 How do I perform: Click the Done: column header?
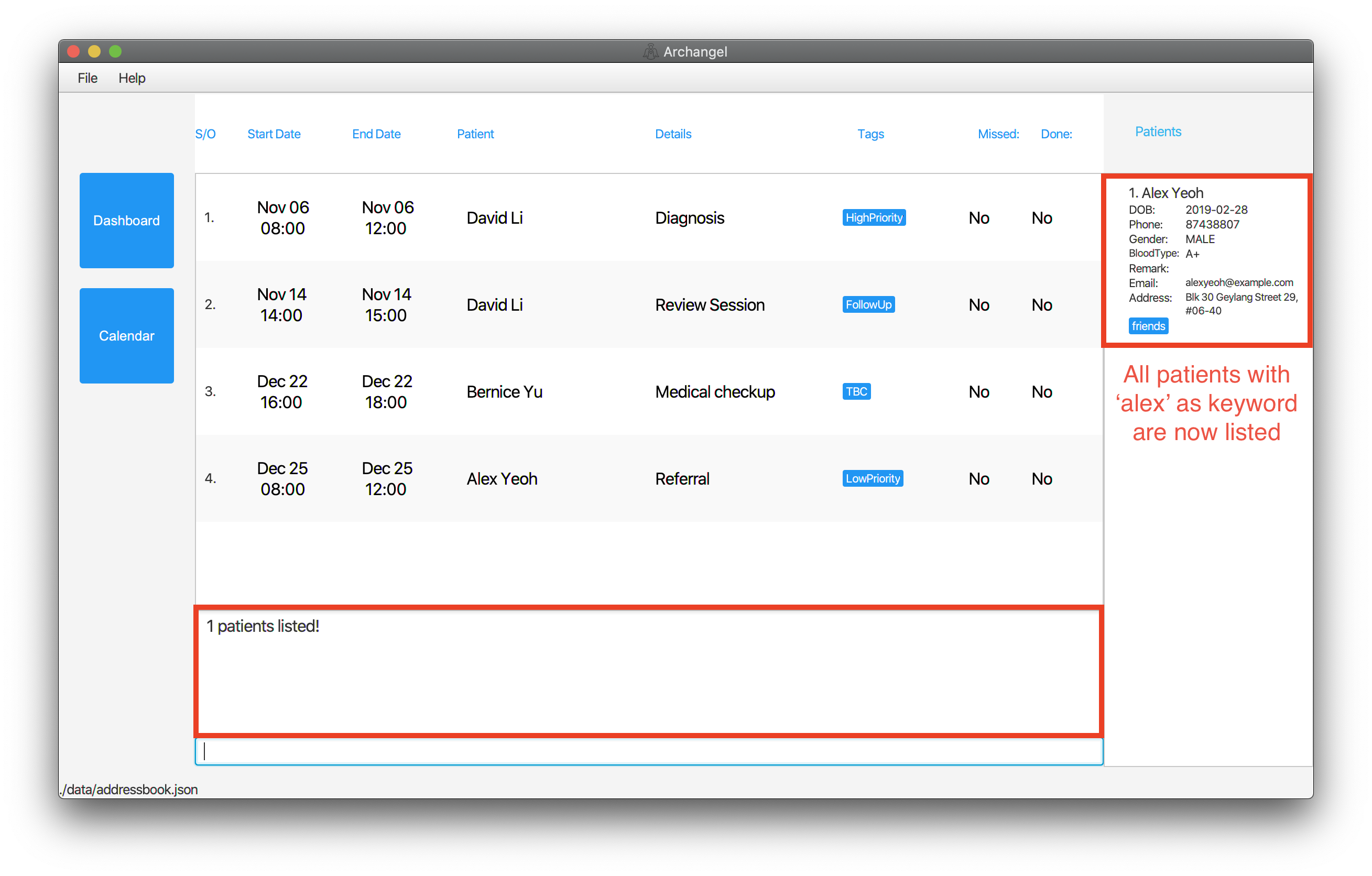1057,134
